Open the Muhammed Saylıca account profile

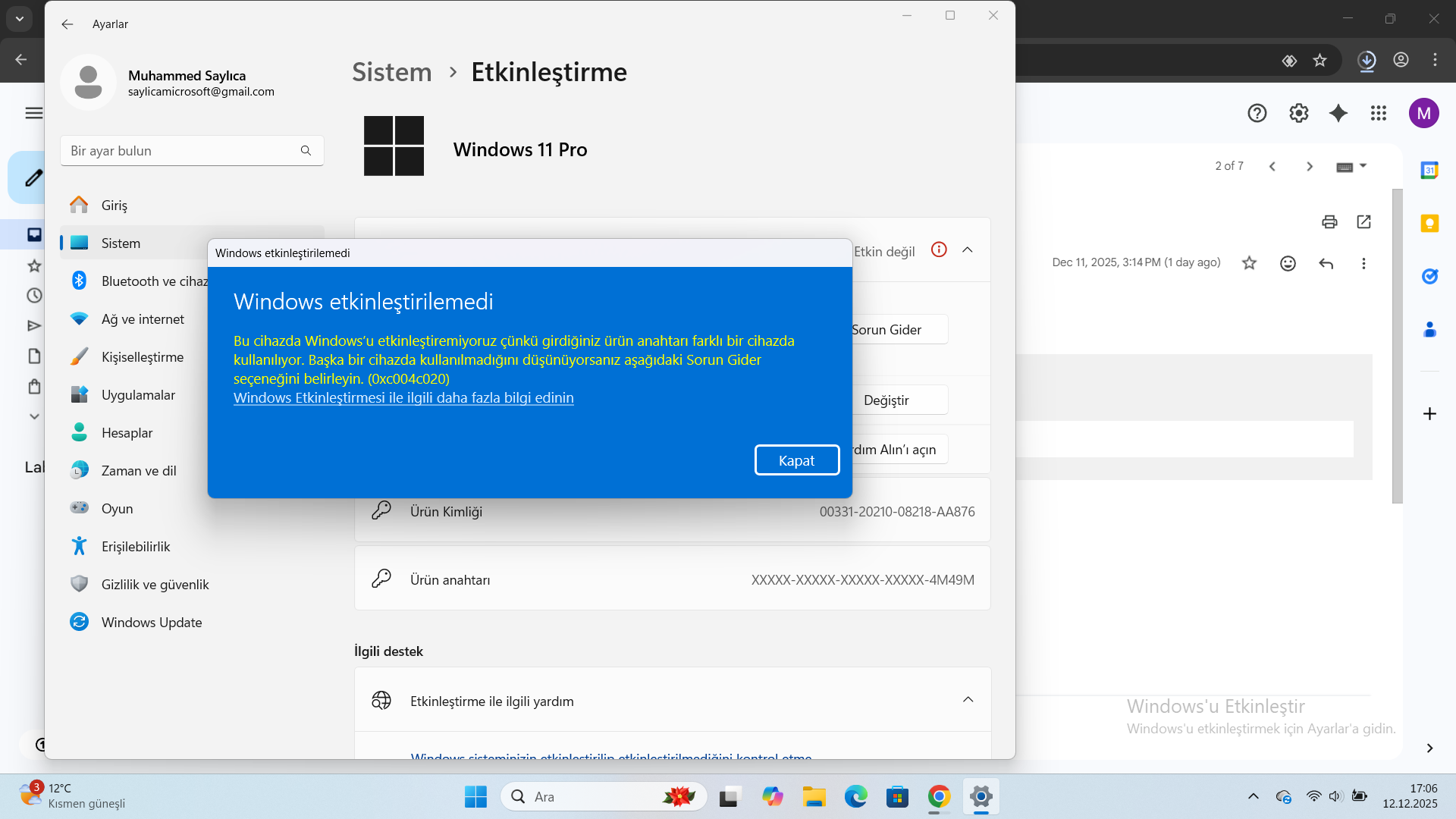point(168,83)
